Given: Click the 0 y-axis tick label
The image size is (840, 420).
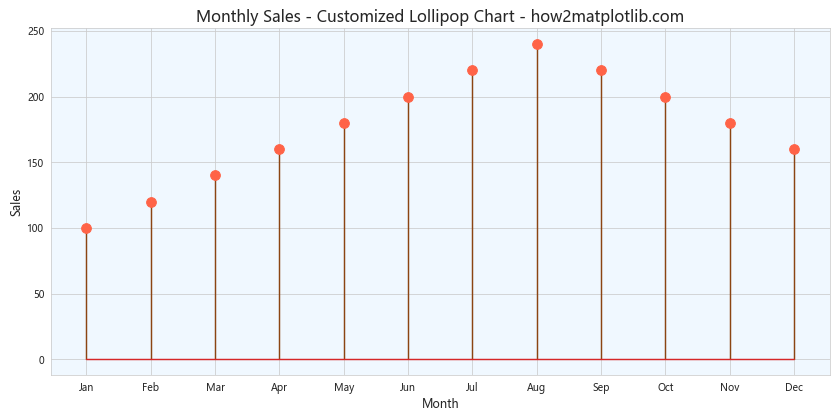Looking at the screenshot, I should [x=42, y=360].
